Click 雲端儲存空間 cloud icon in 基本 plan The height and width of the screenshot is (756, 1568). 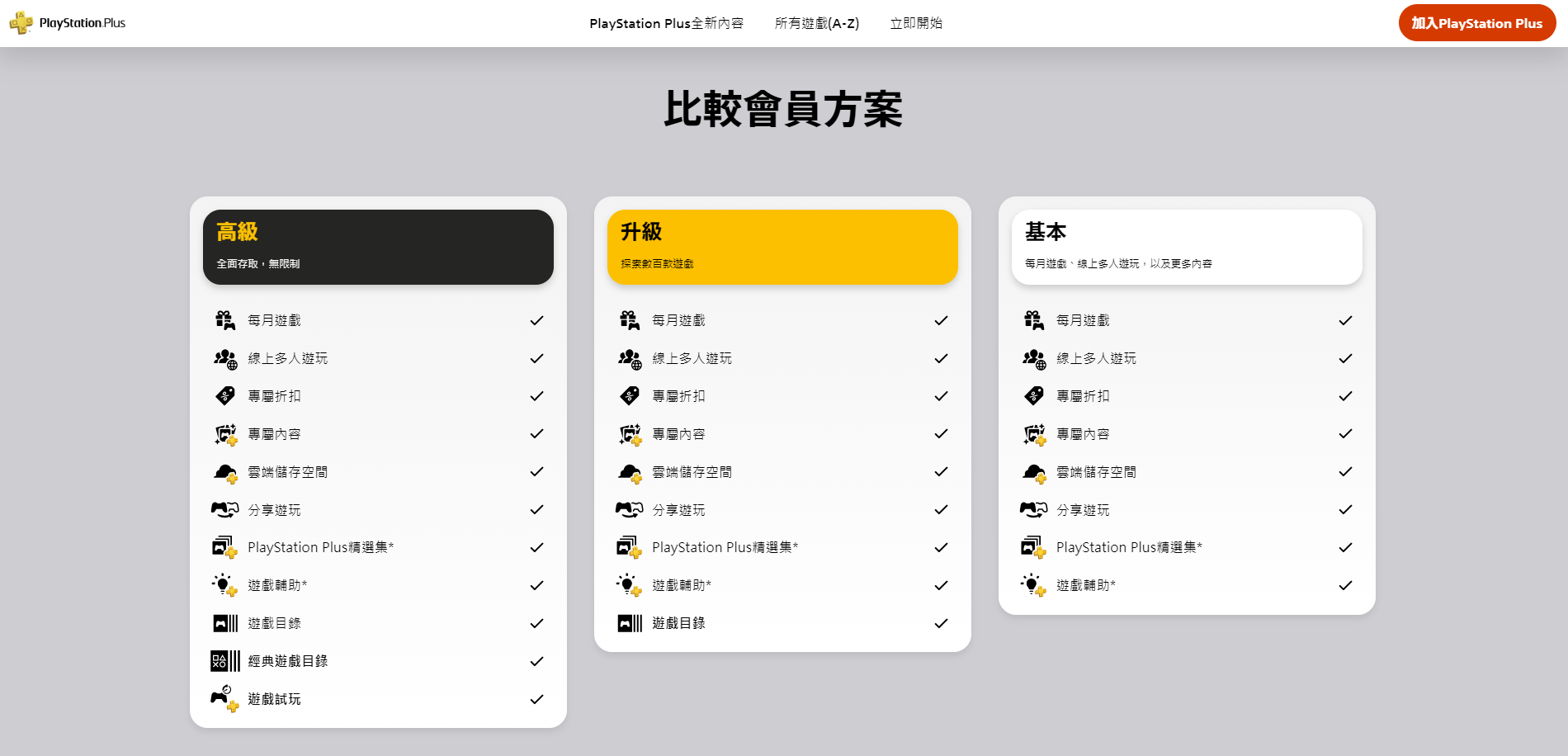coord(1034,472)
